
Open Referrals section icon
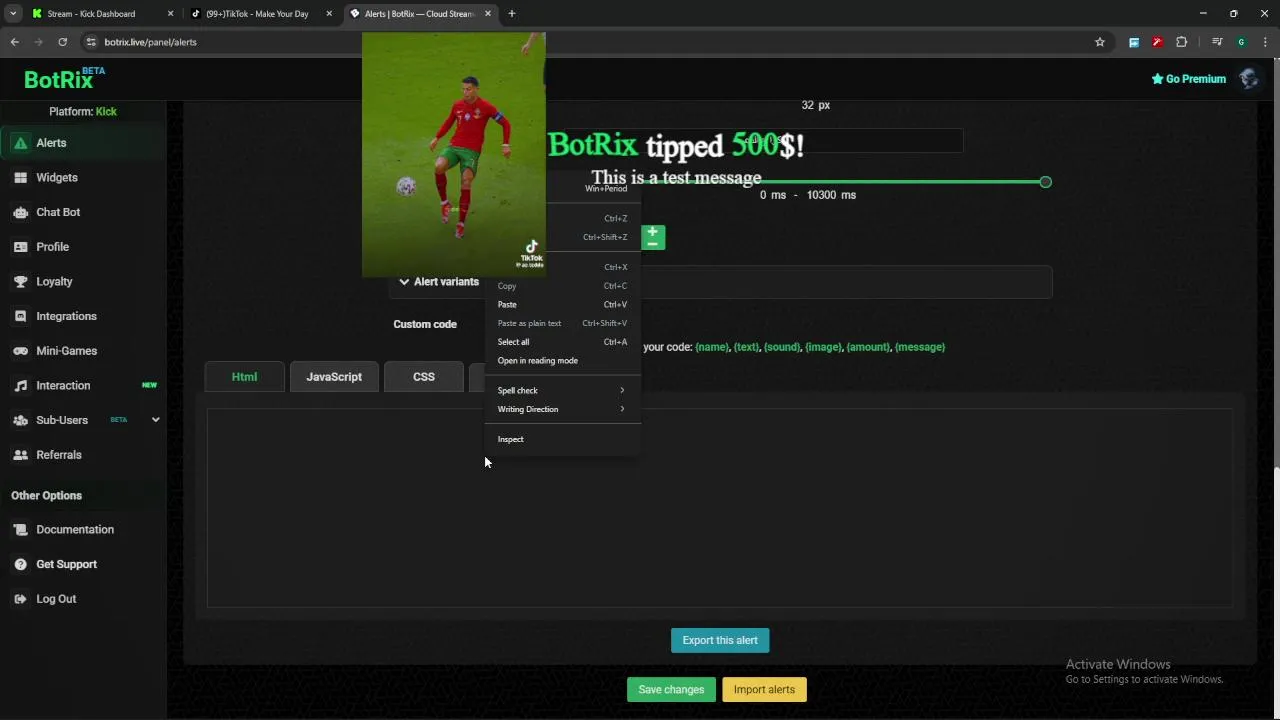(x=20, y=455)
